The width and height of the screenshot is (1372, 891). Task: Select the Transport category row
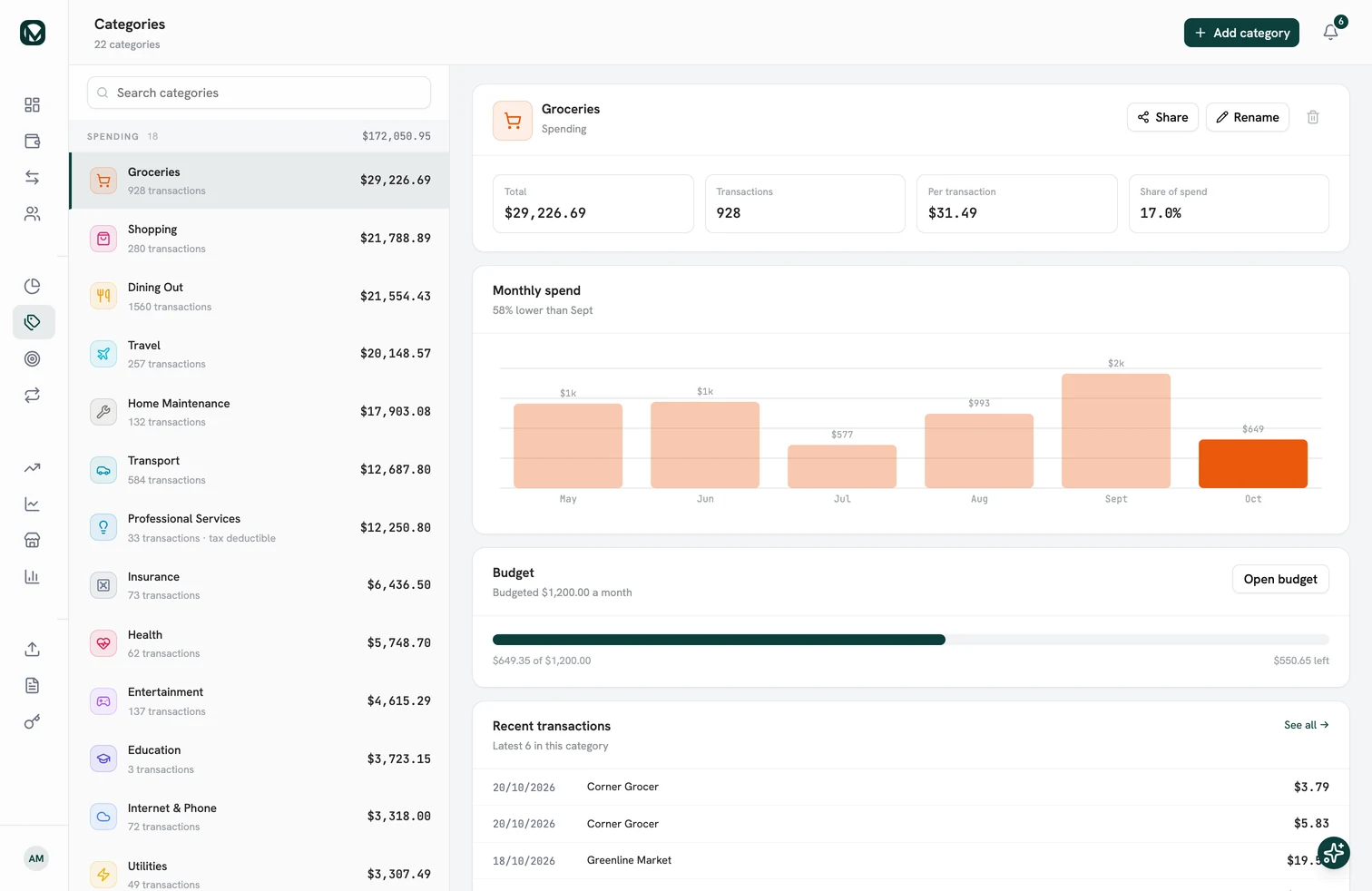pos(260,470)
